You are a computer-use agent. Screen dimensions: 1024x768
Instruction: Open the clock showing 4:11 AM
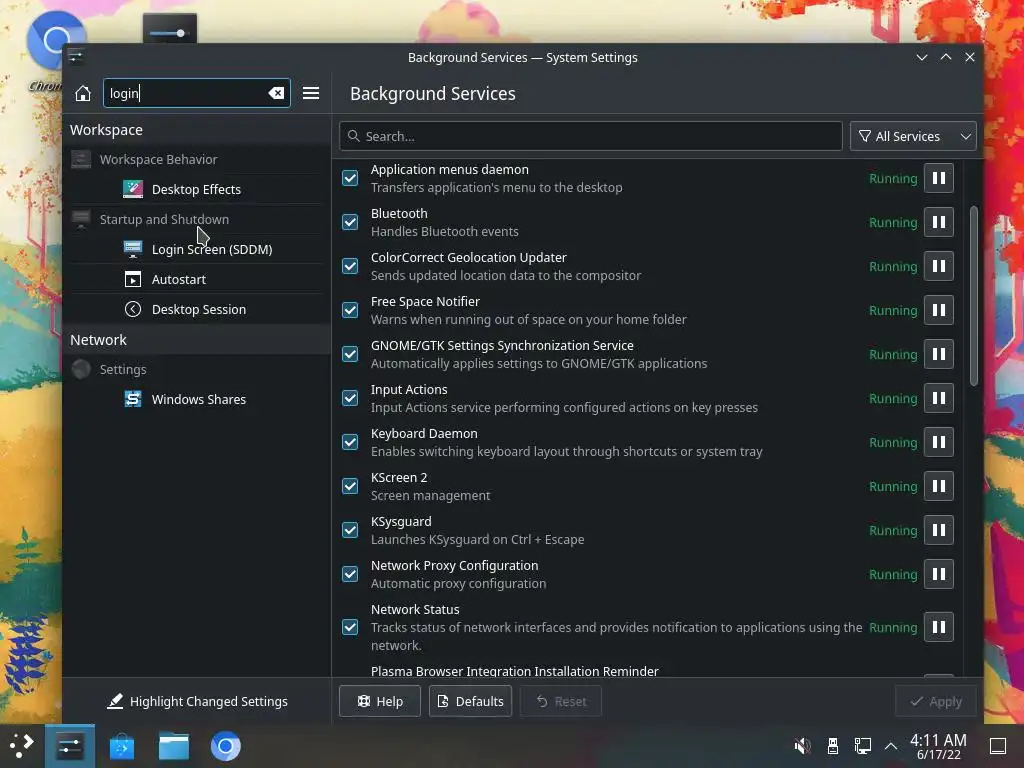[938, 746]
